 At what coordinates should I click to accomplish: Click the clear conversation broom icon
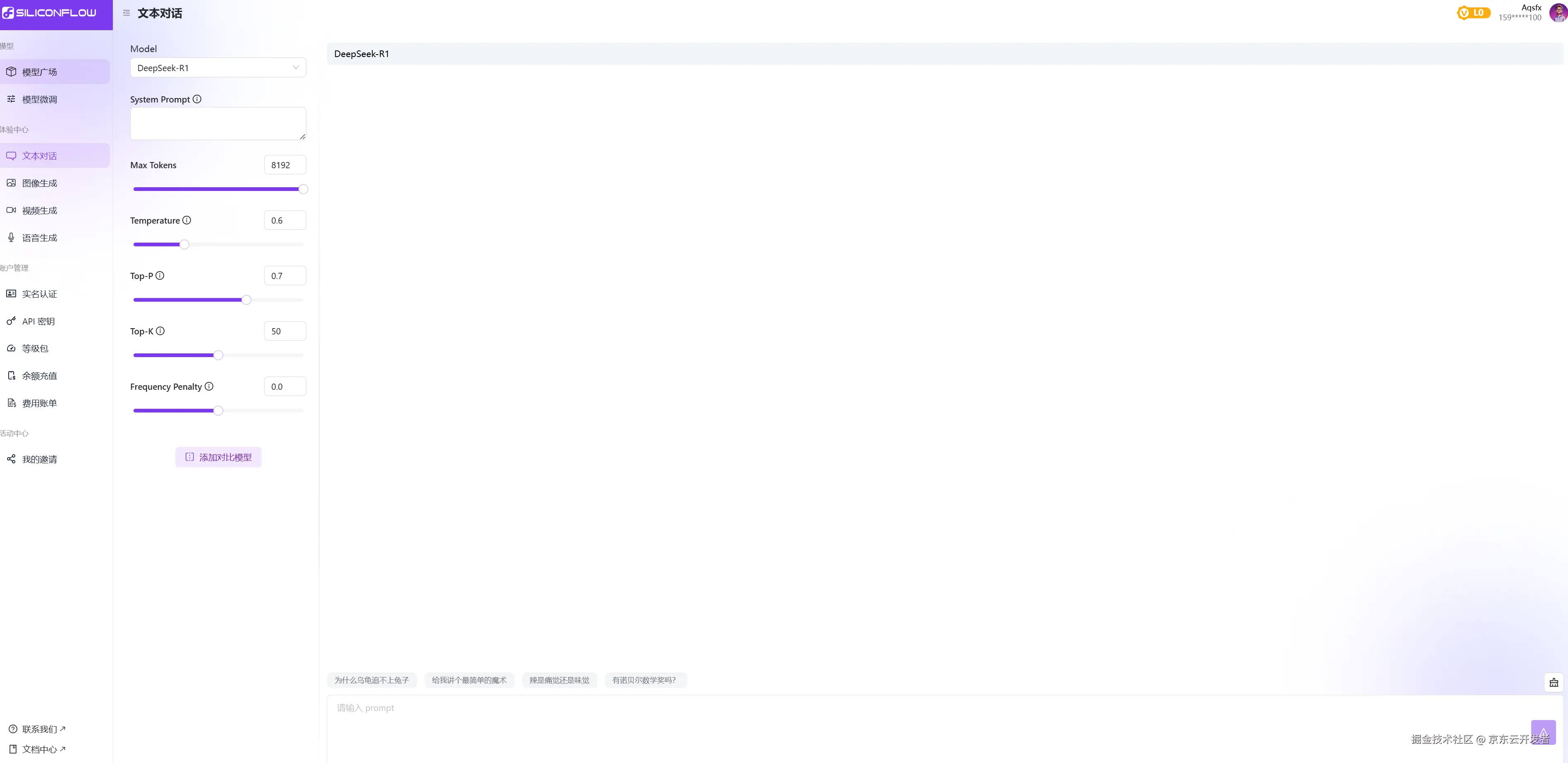[x=1554, y=682]
